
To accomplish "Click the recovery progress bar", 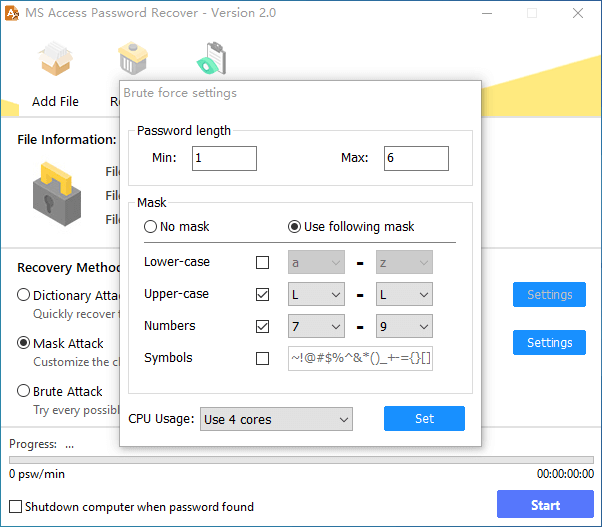I will pos(301,459).
